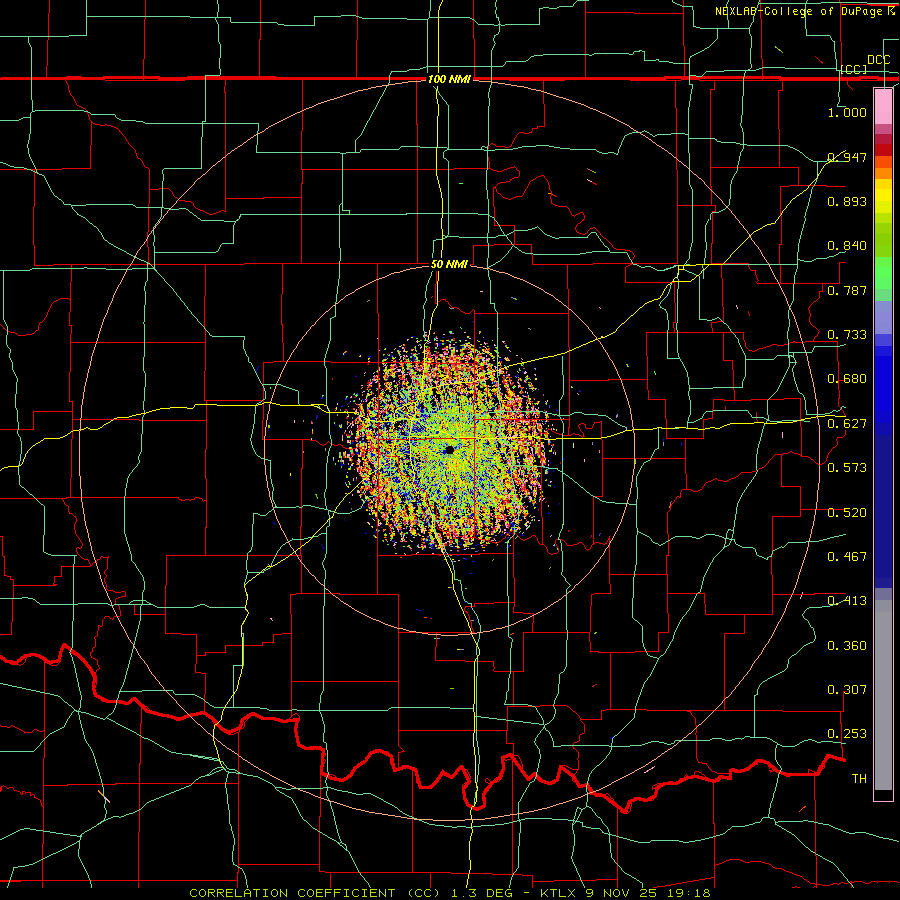Click the CORRELATION COEFFICIENT (CC) caption text
The image size is (900, 900).
coord(315,893)
